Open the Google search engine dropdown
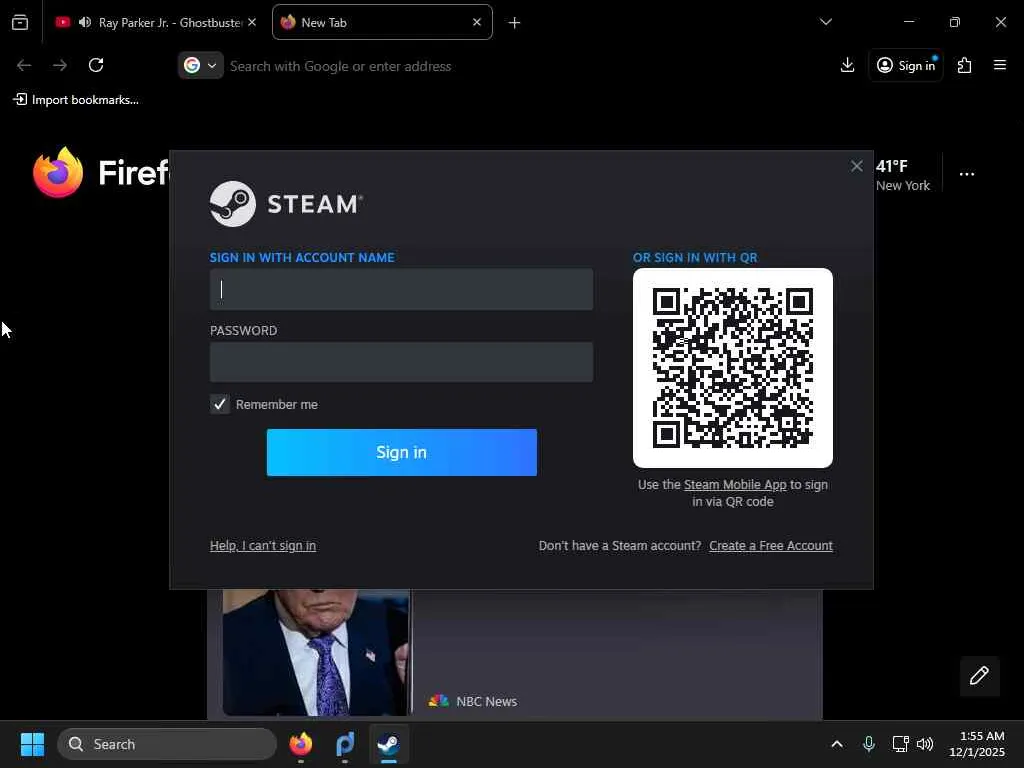The image size is (1024, 768). [x=200, y=65]
